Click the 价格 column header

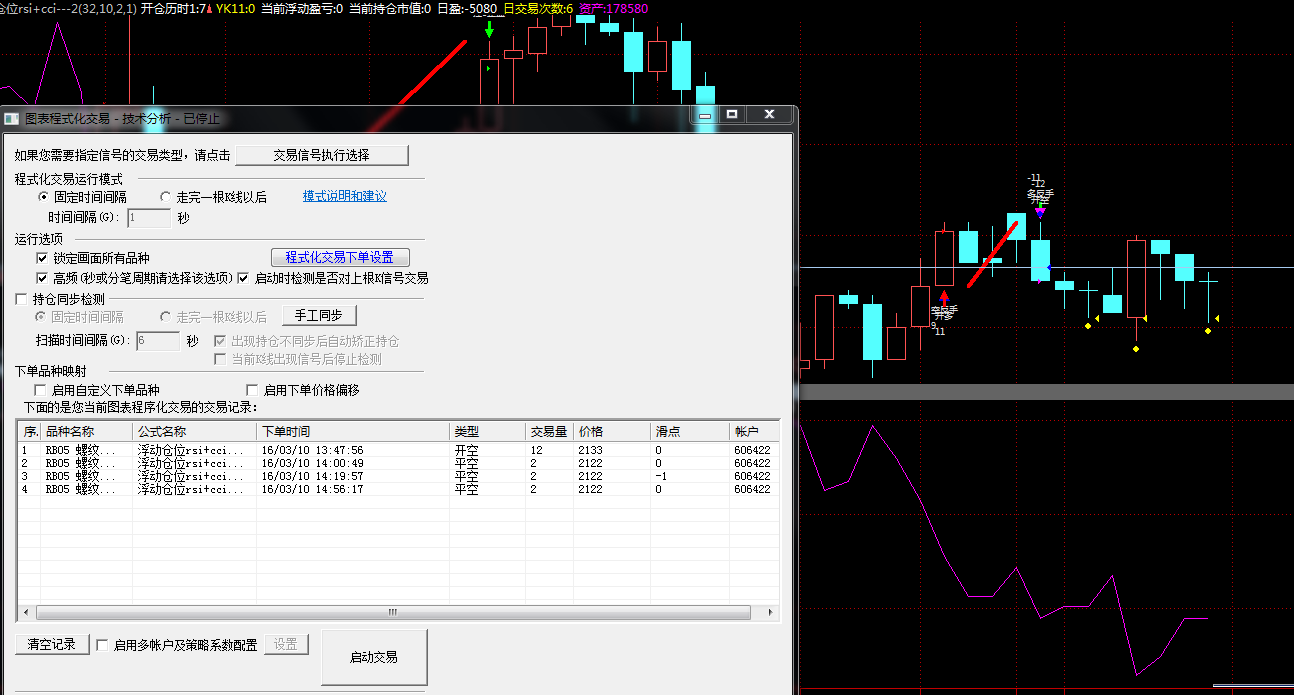[x=613, y=432]
